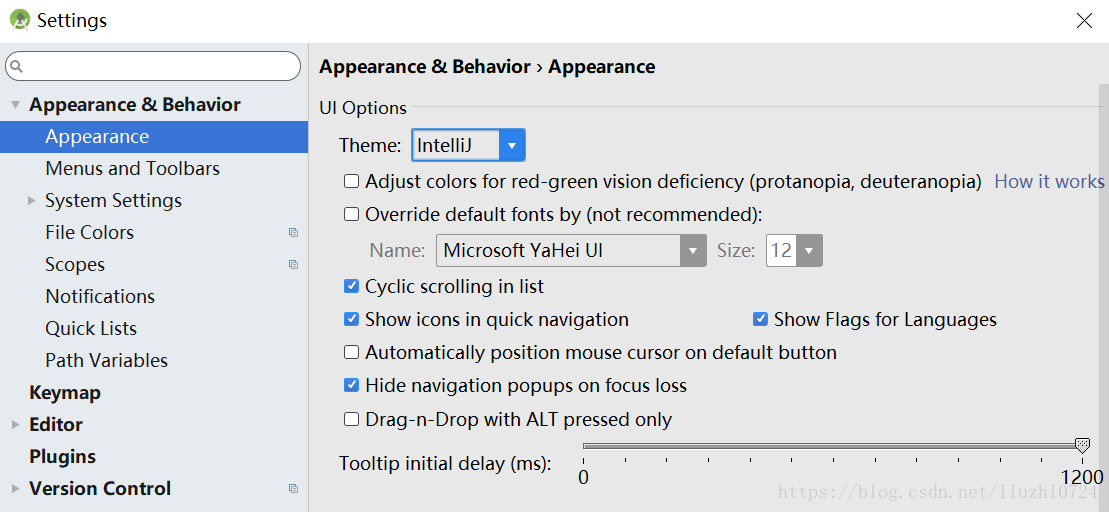Close the Settings dialog with X
The width and height of the screenshot is (1109, 512).
point(1084,21)
